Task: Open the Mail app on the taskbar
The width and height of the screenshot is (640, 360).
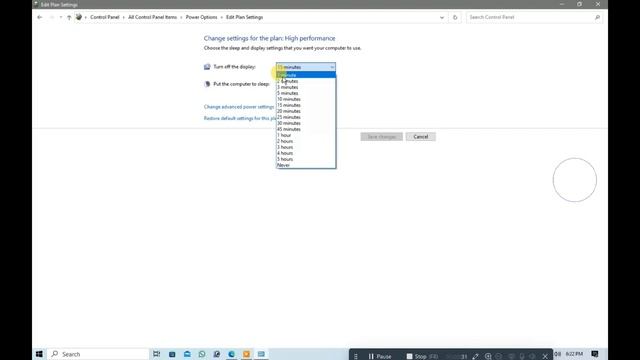Action: pos(187,354)
